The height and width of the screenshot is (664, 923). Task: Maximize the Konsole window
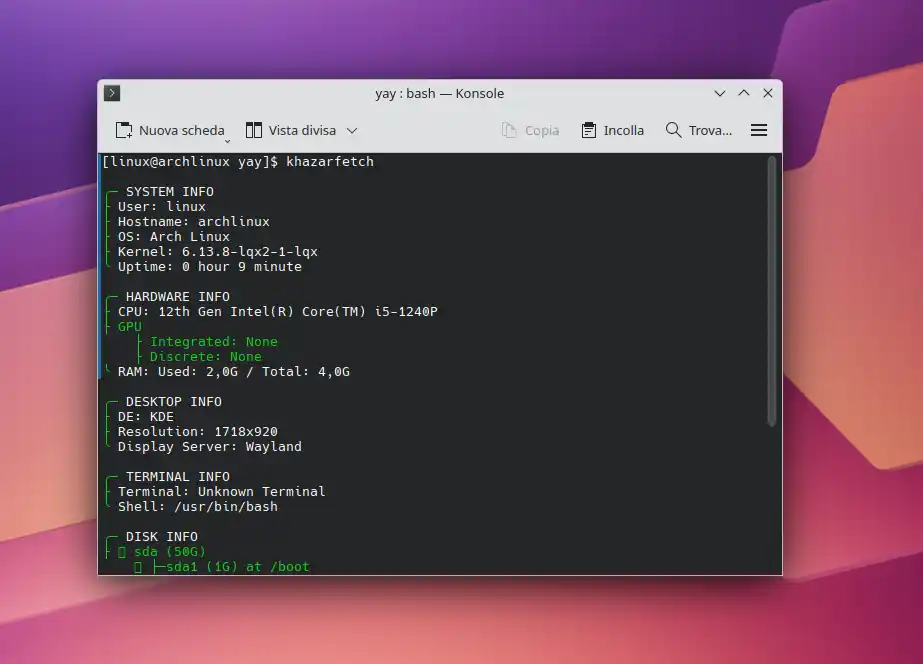coord(743,93)
